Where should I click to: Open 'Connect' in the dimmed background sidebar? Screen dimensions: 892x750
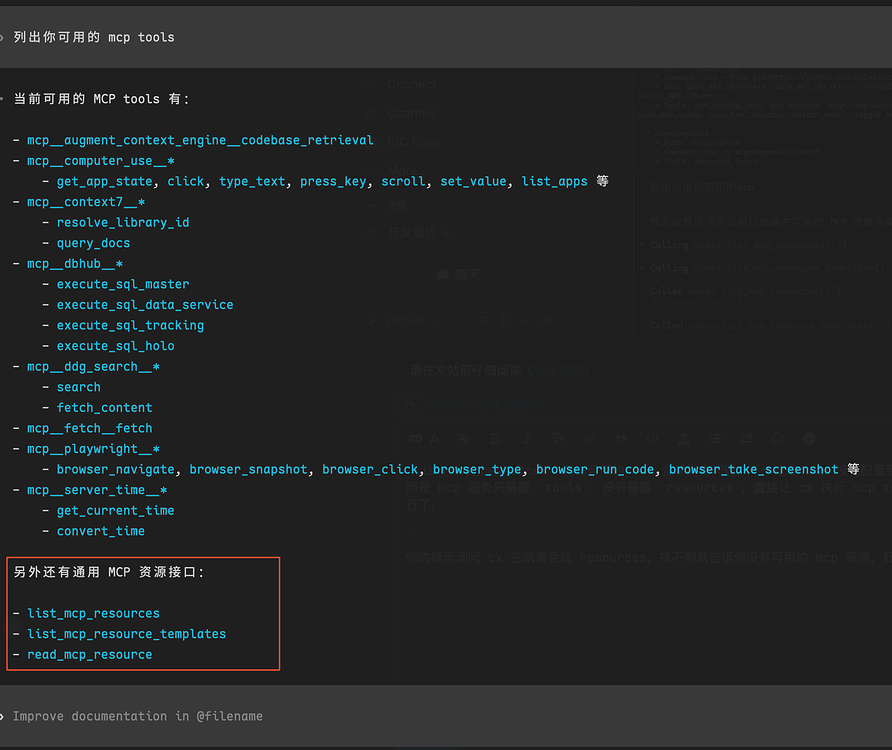(412, 84)
